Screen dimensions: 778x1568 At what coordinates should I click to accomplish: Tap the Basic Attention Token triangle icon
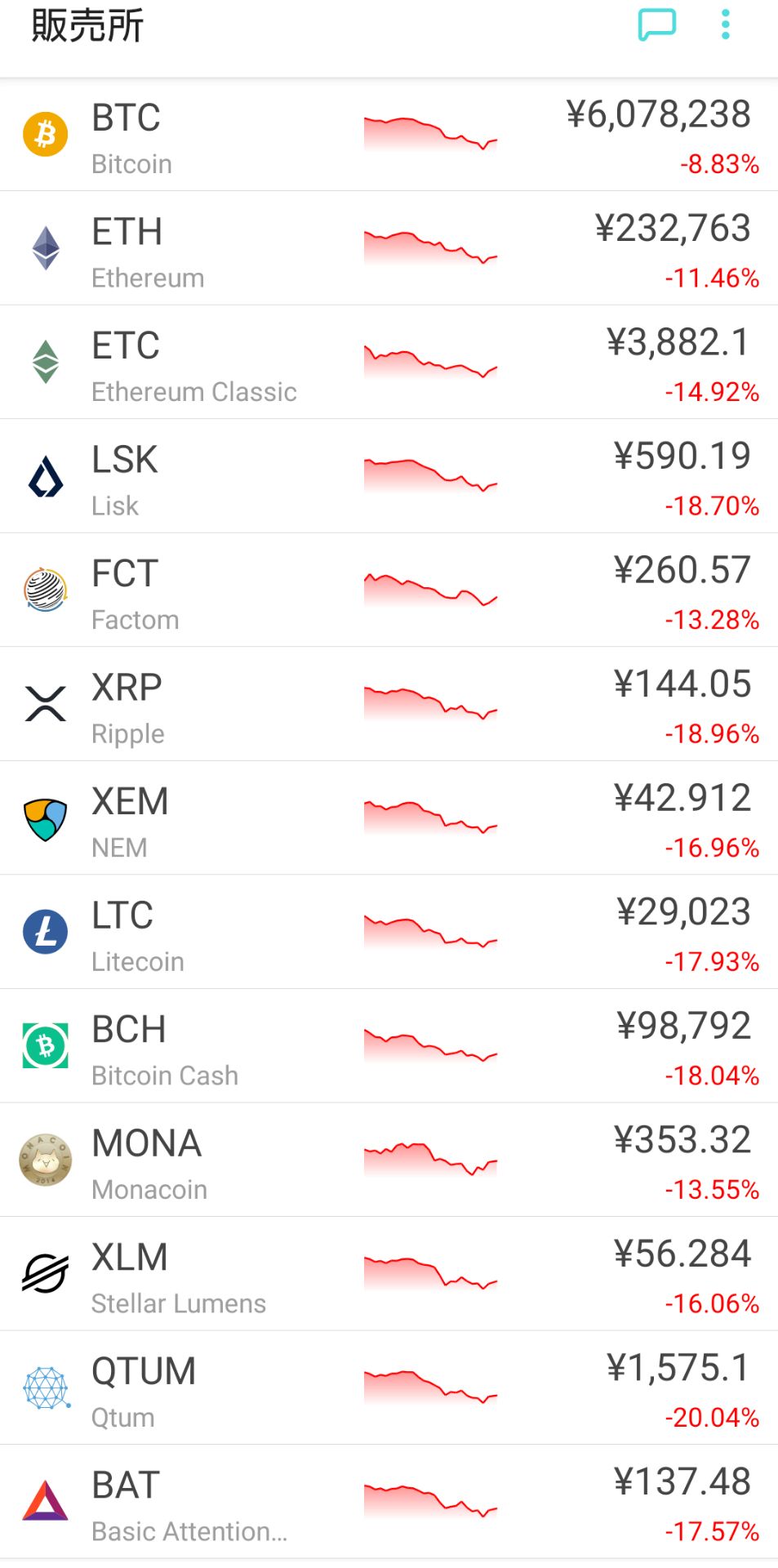coord(46,1501)
